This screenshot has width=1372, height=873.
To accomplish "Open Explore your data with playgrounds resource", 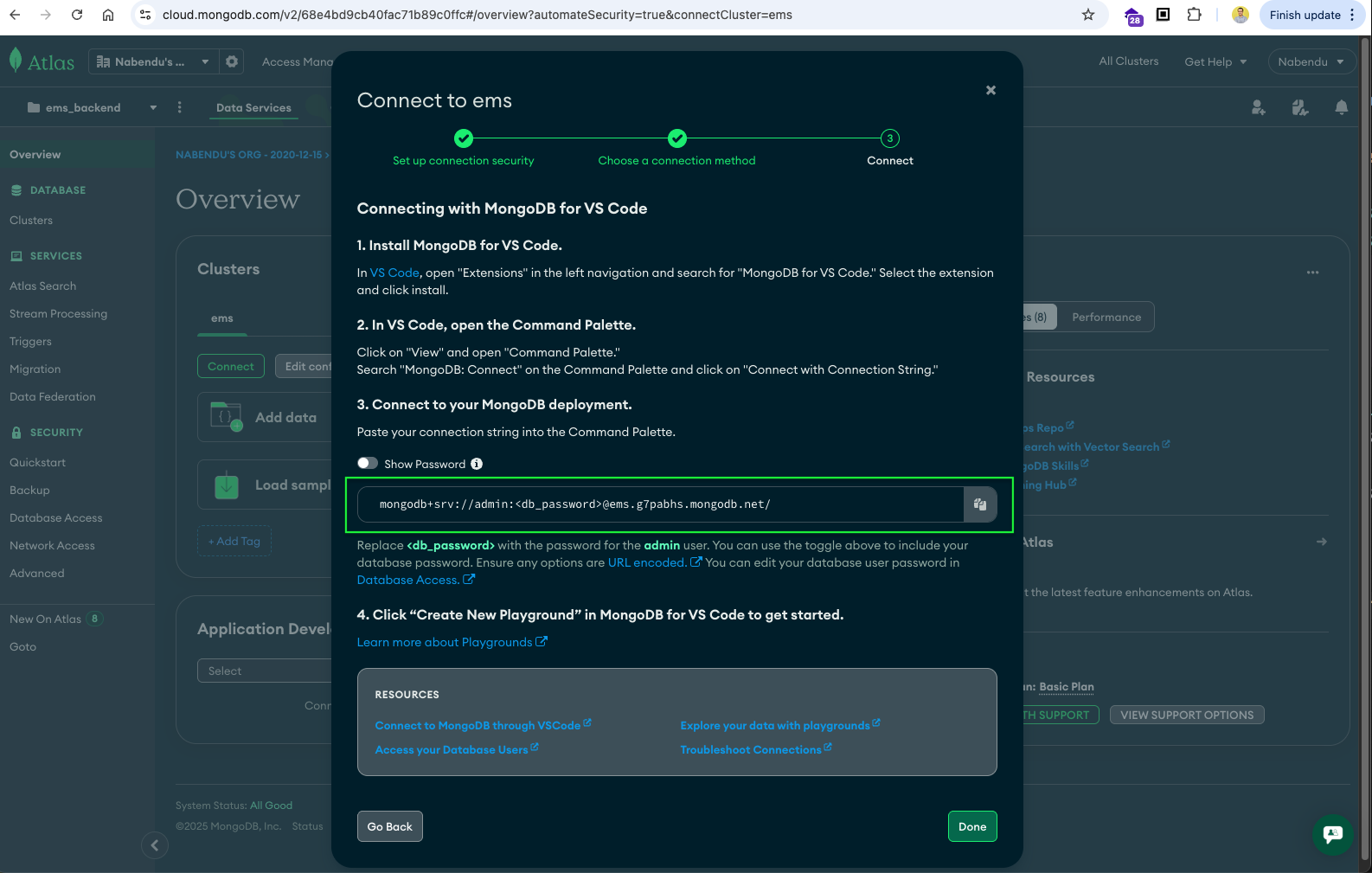I will (x=779, y=725).
